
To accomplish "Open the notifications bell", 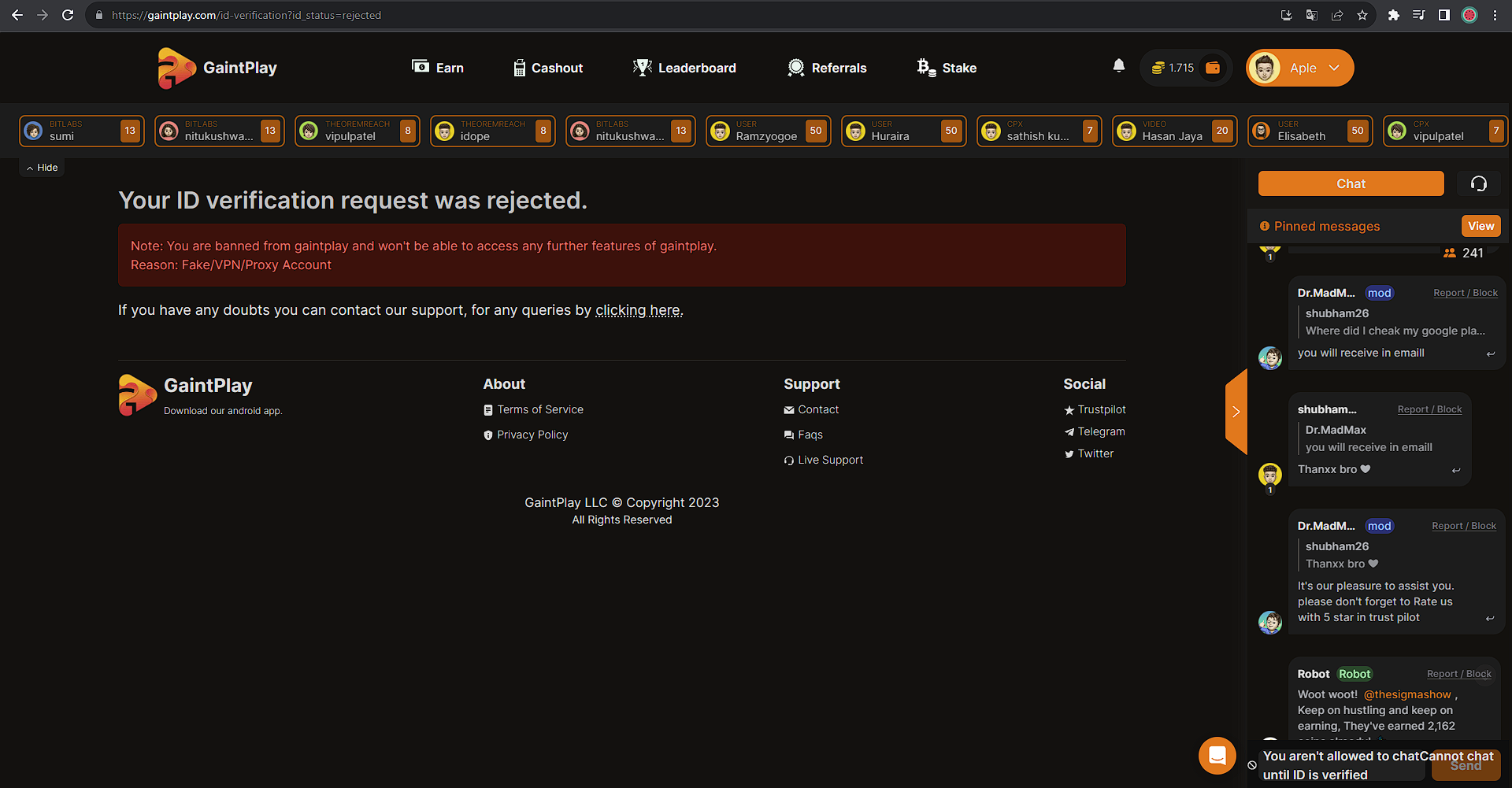I will [1119, 66].
